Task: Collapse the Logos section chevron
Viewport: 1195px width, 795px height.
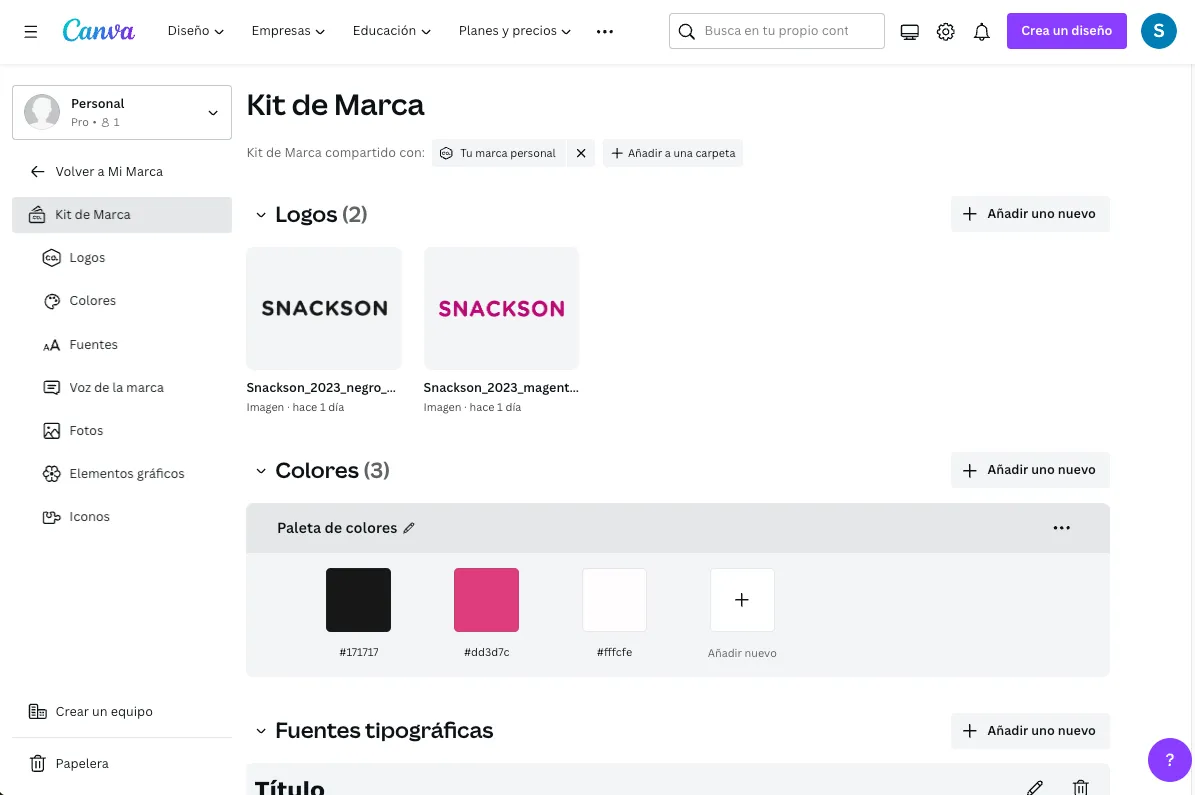Action: pyautogui.click(x=261, y=215)
